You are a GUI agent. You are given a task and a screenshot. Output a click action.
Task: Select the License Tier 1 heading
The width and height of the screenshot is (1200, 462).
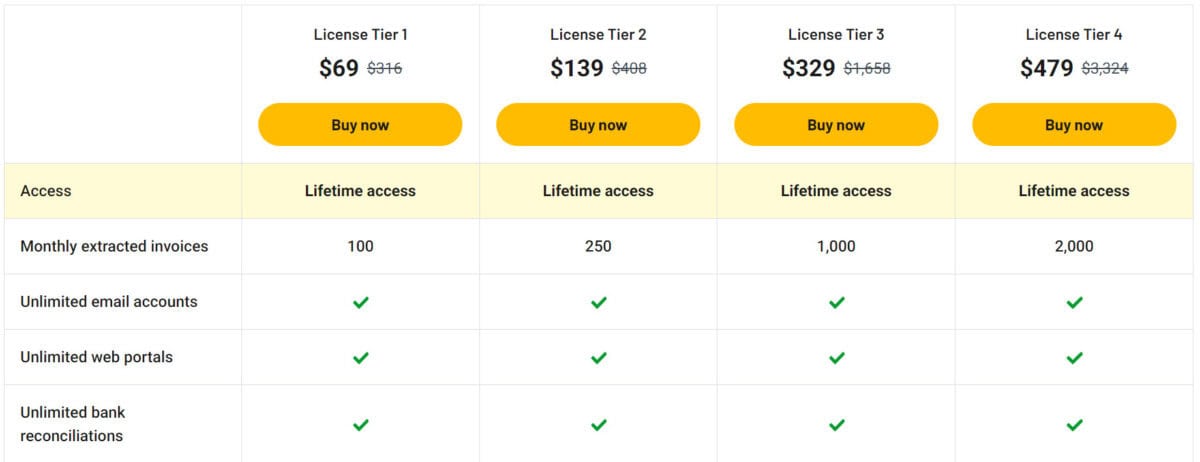point(360,35)
